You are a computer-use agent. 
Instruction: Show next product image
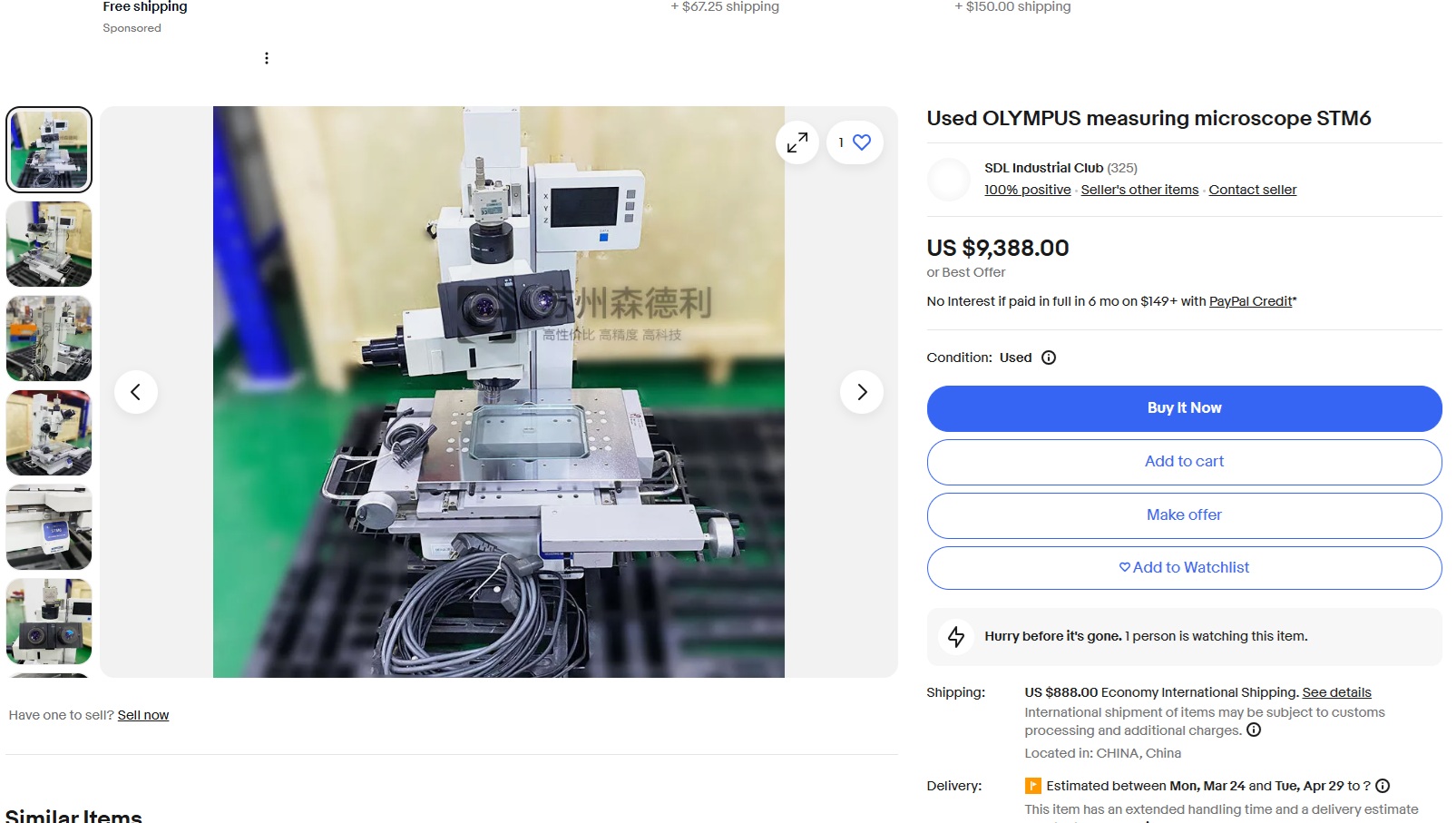pyautogui.click(x=862, y=392)
